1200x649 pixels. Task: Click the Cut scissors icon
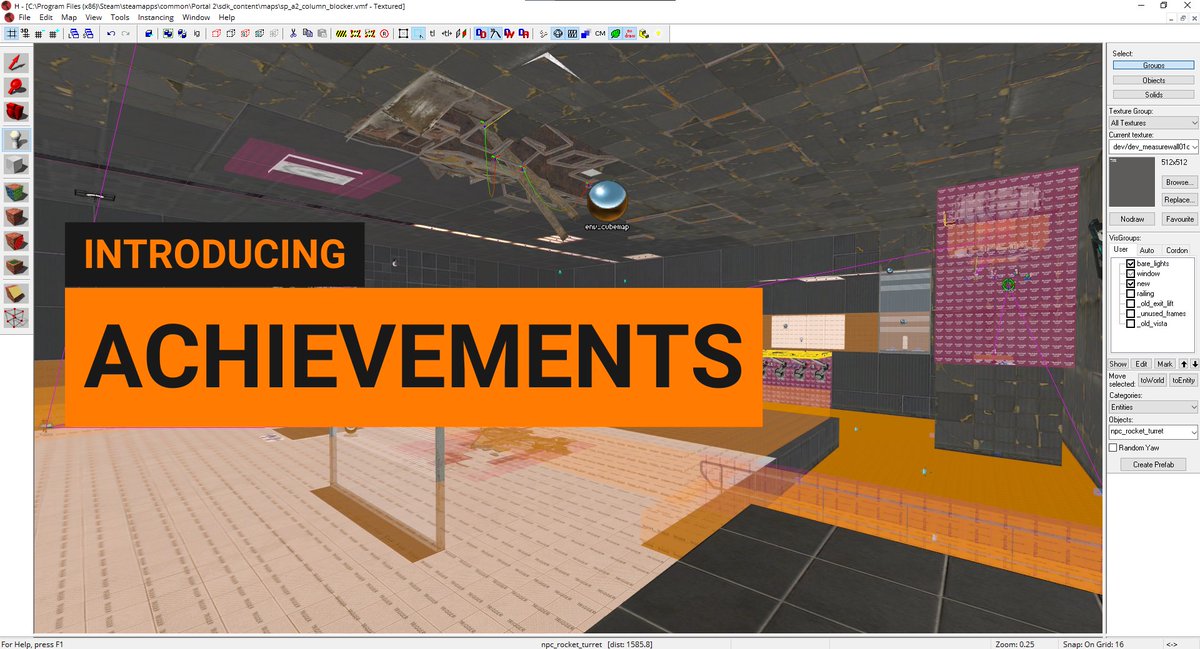[293, 33]
